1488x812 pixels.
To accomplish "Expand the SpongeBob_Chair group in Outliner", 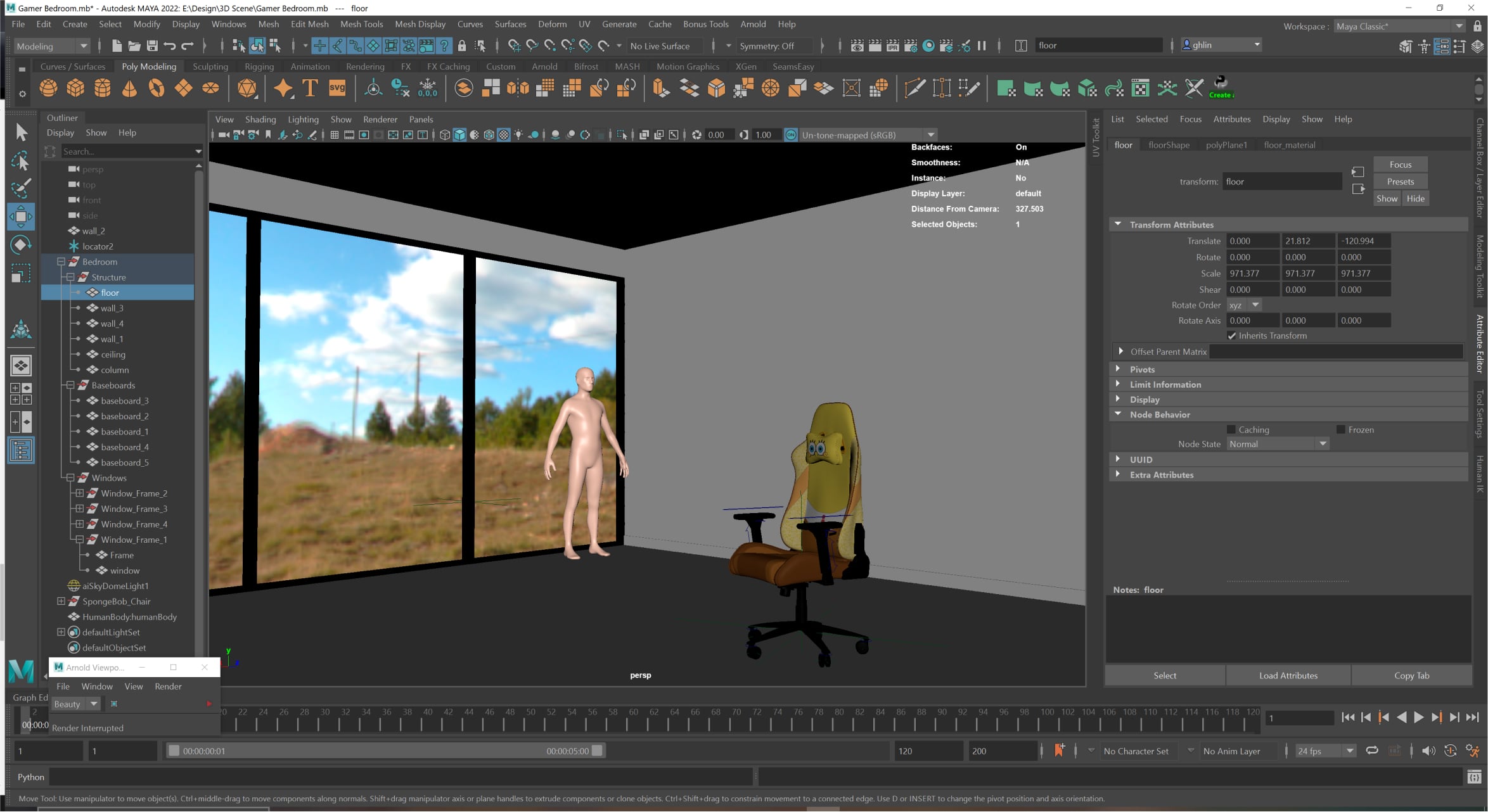I will coord(61,602).
